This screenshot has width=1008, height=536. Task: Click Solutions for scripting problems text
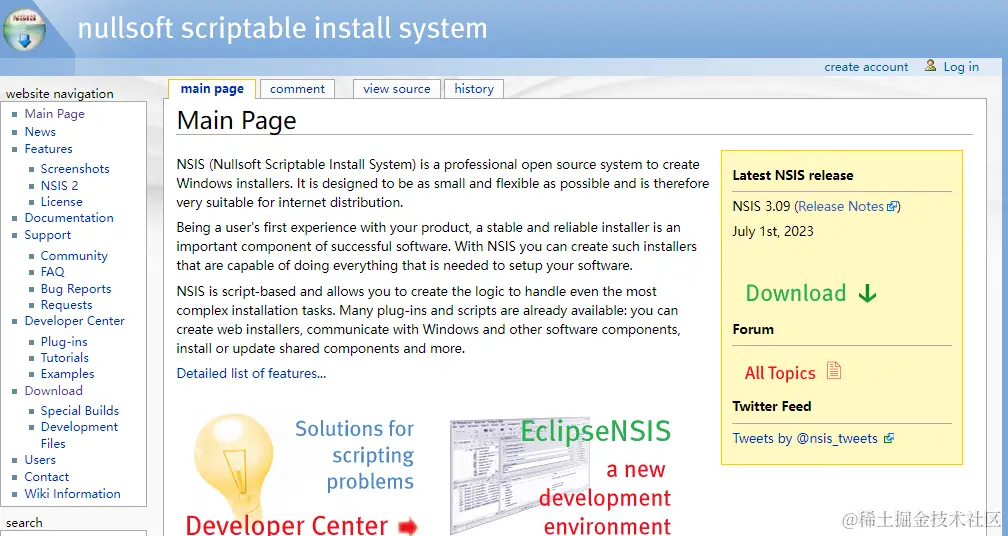coord(354,455)
